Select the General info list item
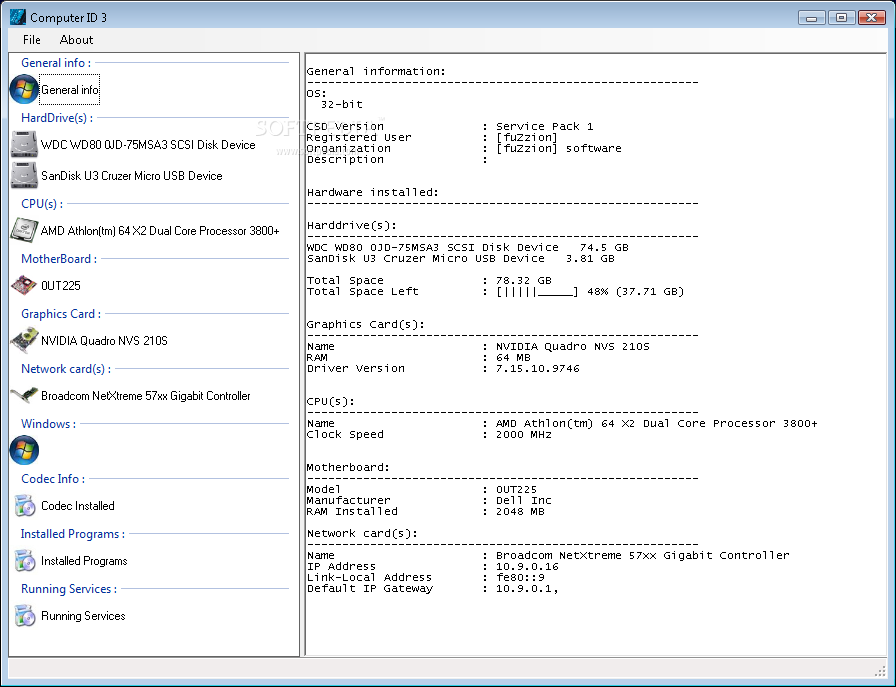Image resolution: width=896 pixels, height=687 pixels. 70,90
